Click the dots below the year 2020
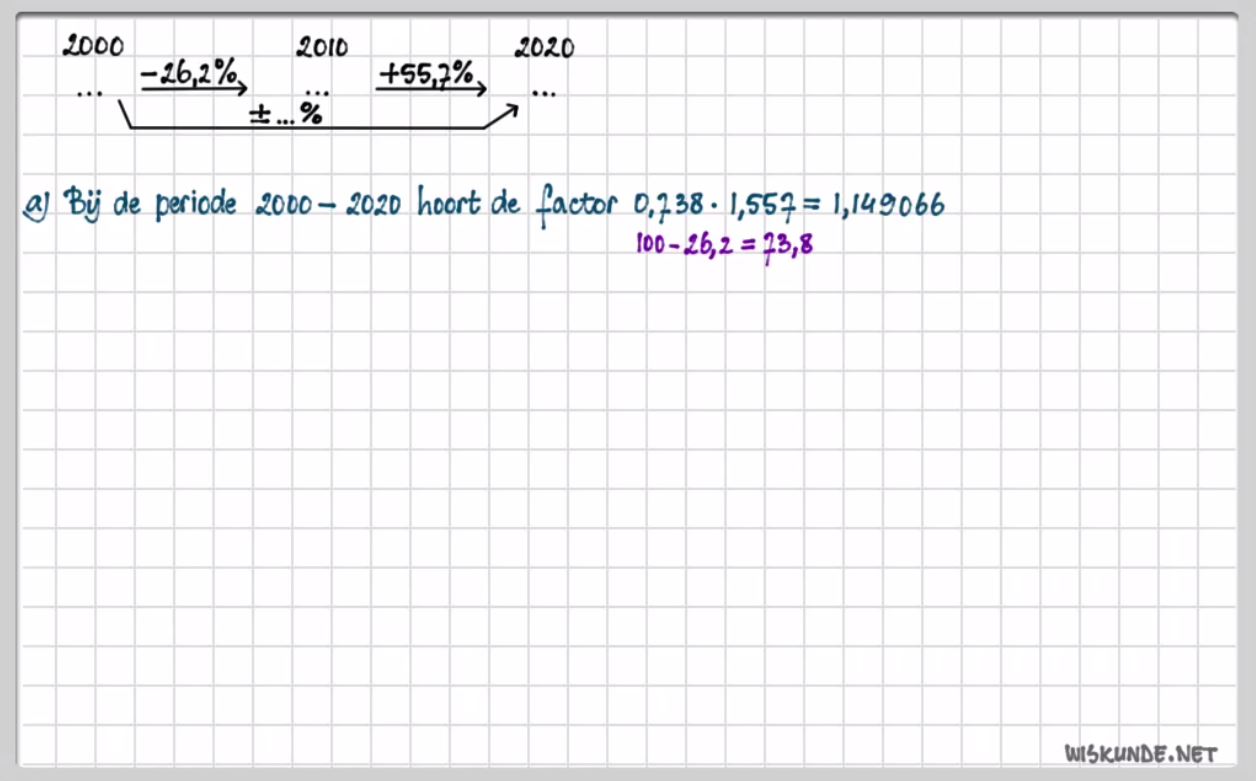 [545, 93]
